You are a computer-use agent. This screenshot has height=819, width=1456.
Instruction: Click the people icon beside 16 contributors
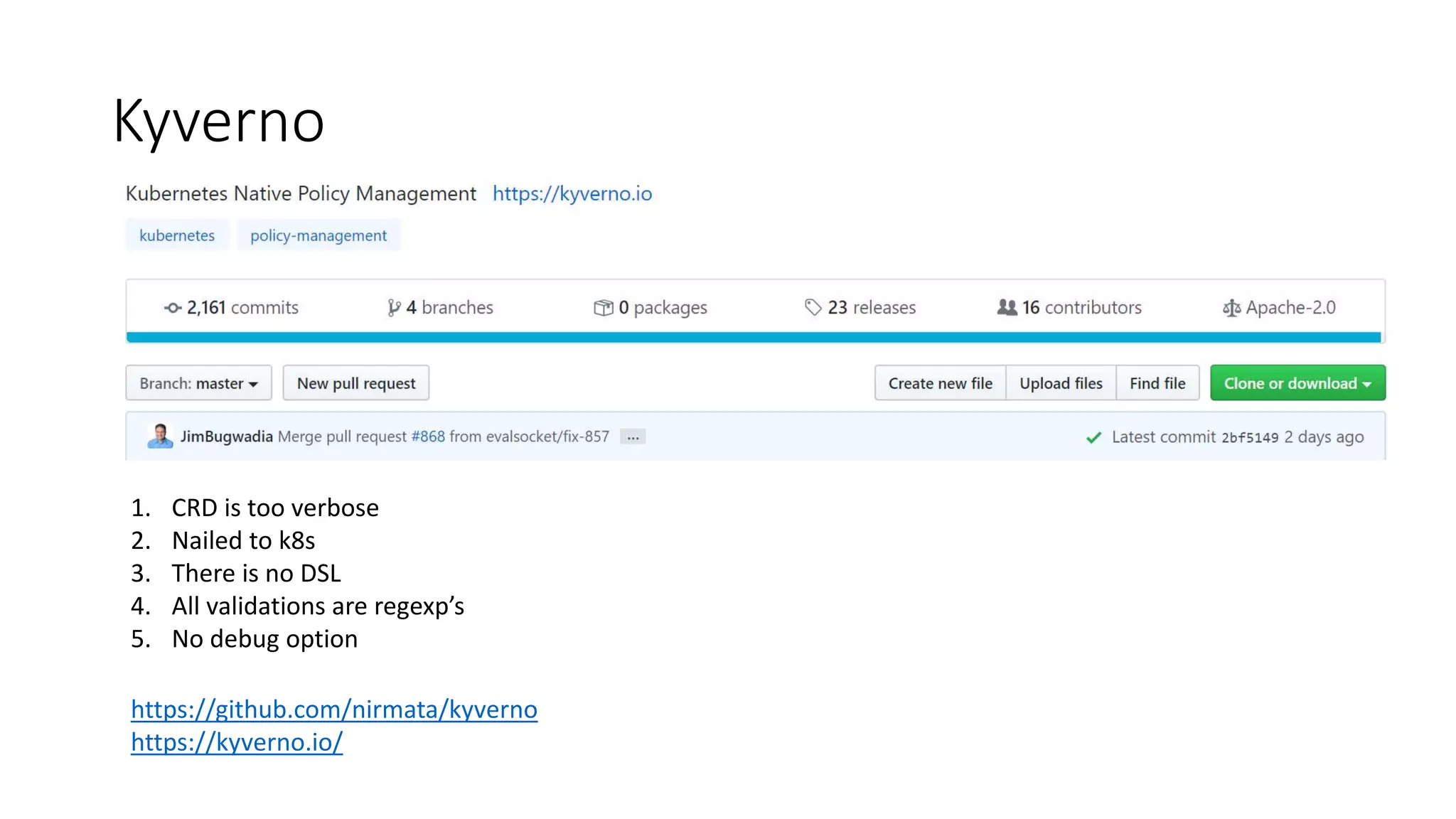pos(1007,307)
